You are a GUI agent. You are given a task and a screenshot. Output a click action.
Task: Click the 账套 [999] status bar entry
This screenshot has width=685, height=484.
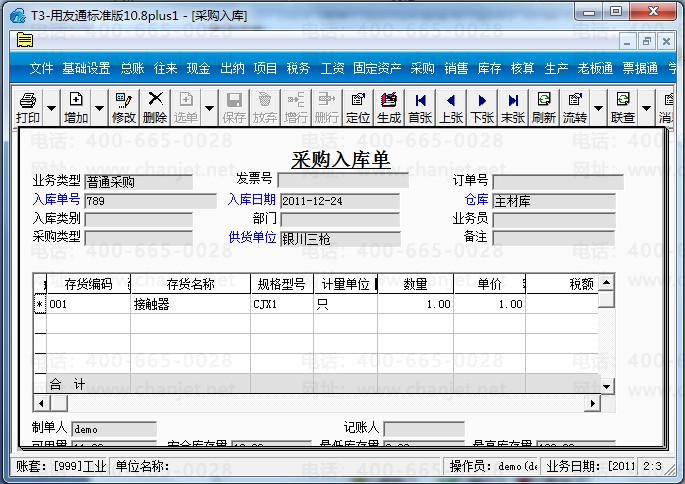coord(61,467)
